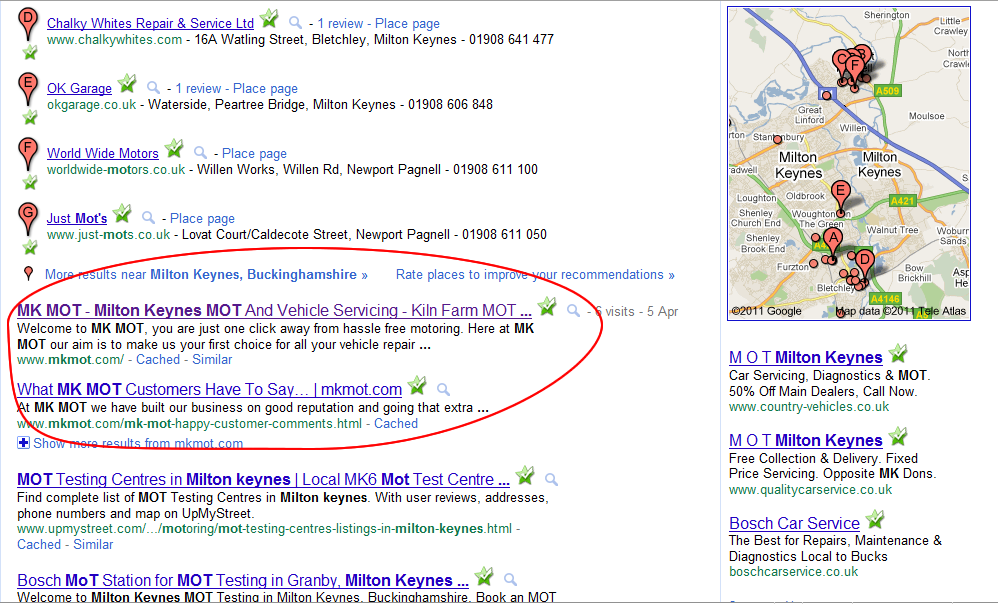Open Place page link for OK Garage
The image size is (998, 604).
click(265, 88)
